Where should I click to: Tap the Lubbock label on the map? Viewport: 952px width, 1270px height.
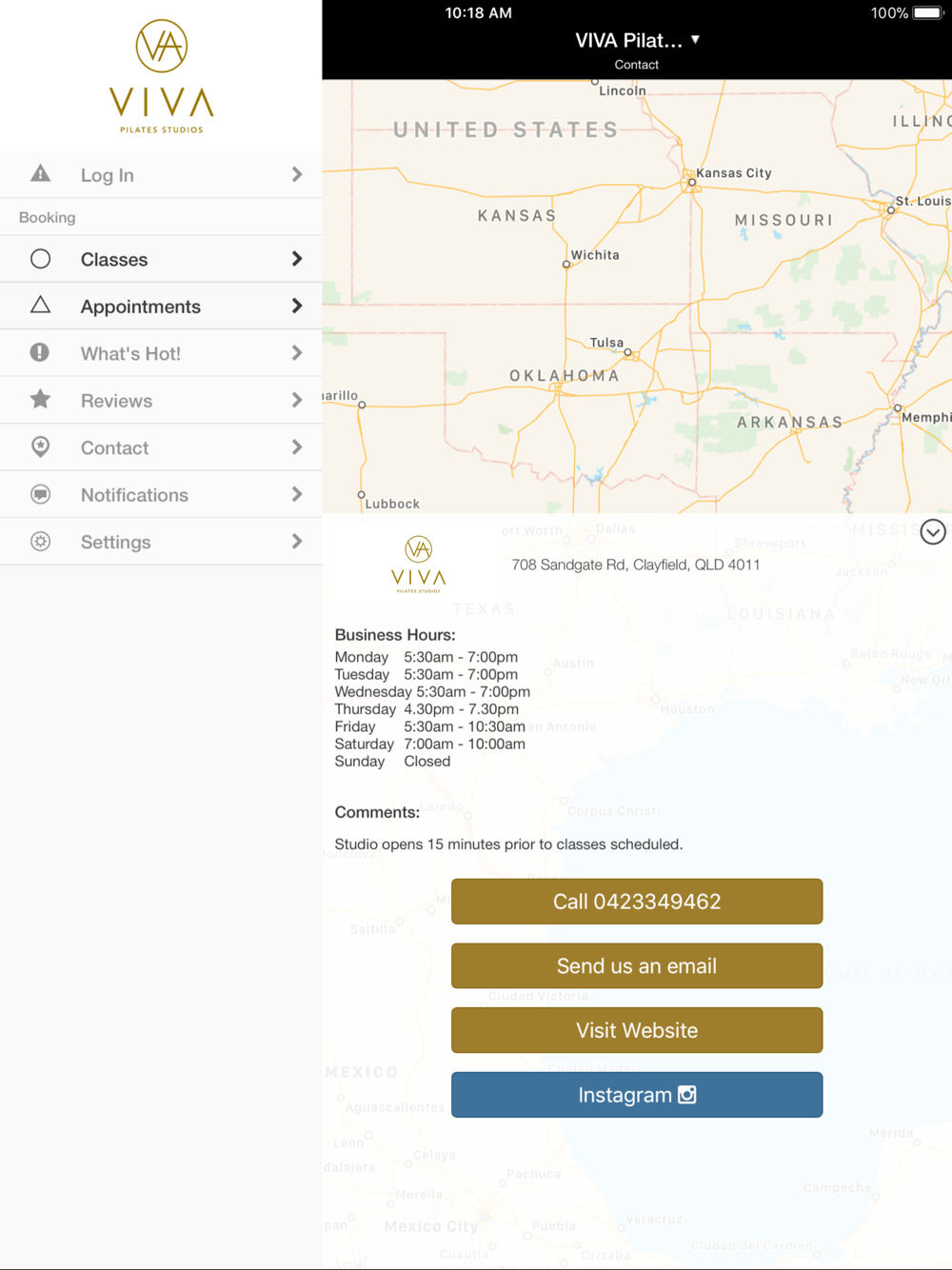[x=392, y=504]
